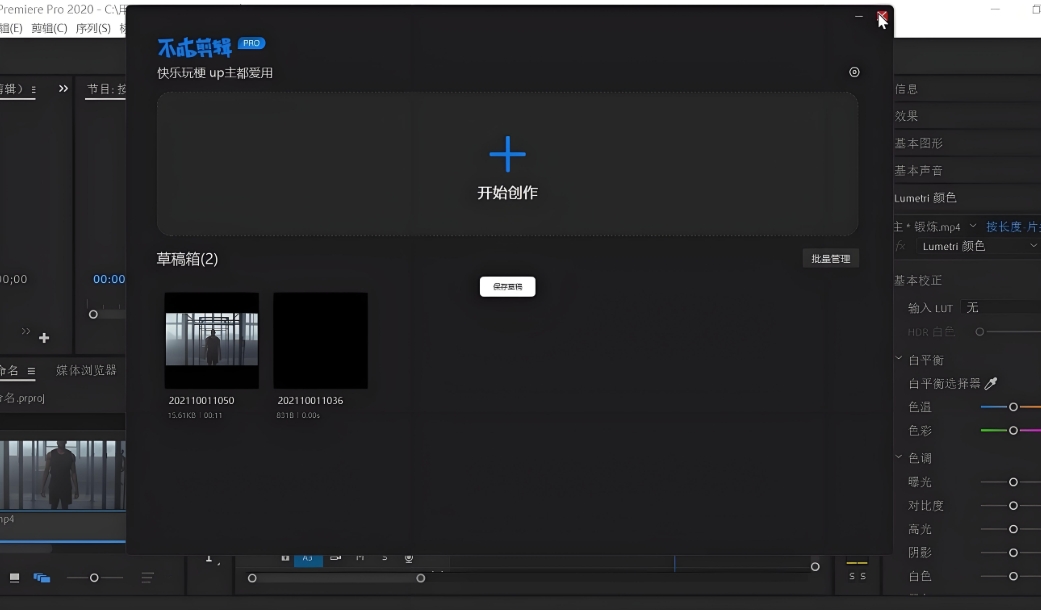The height and width of the screenshot is (610, 1041).
Task: Collapse the 白平衡 section
Action: click(899, 360)
